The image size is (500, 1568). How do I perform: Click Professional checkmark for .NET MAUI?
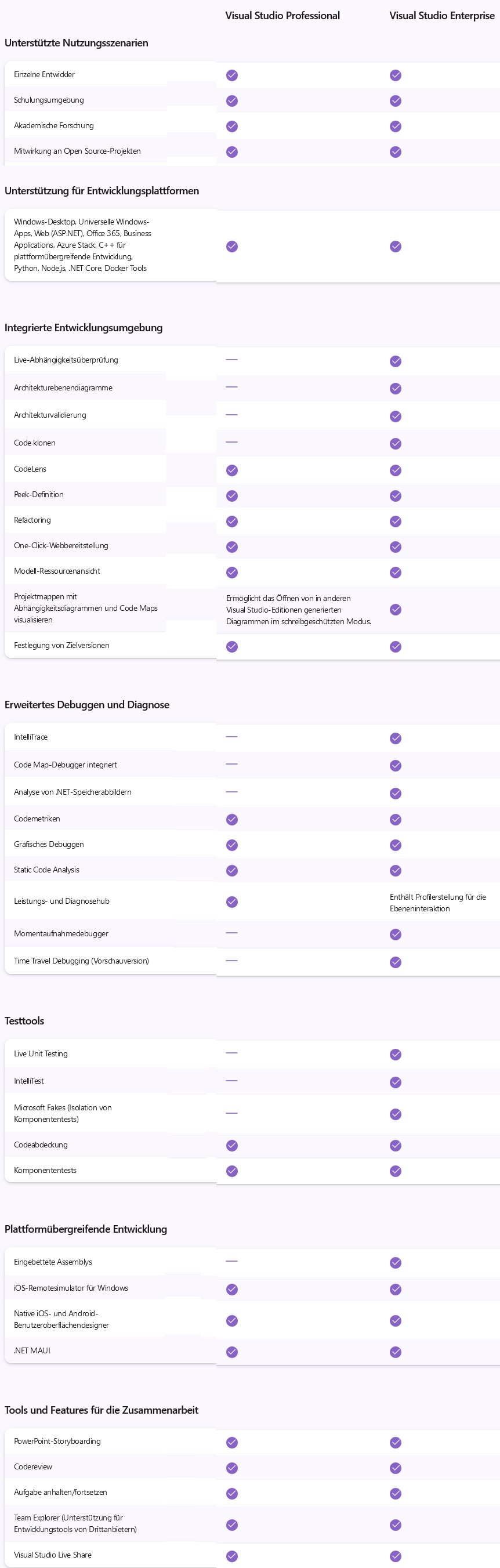[232, 1352]
